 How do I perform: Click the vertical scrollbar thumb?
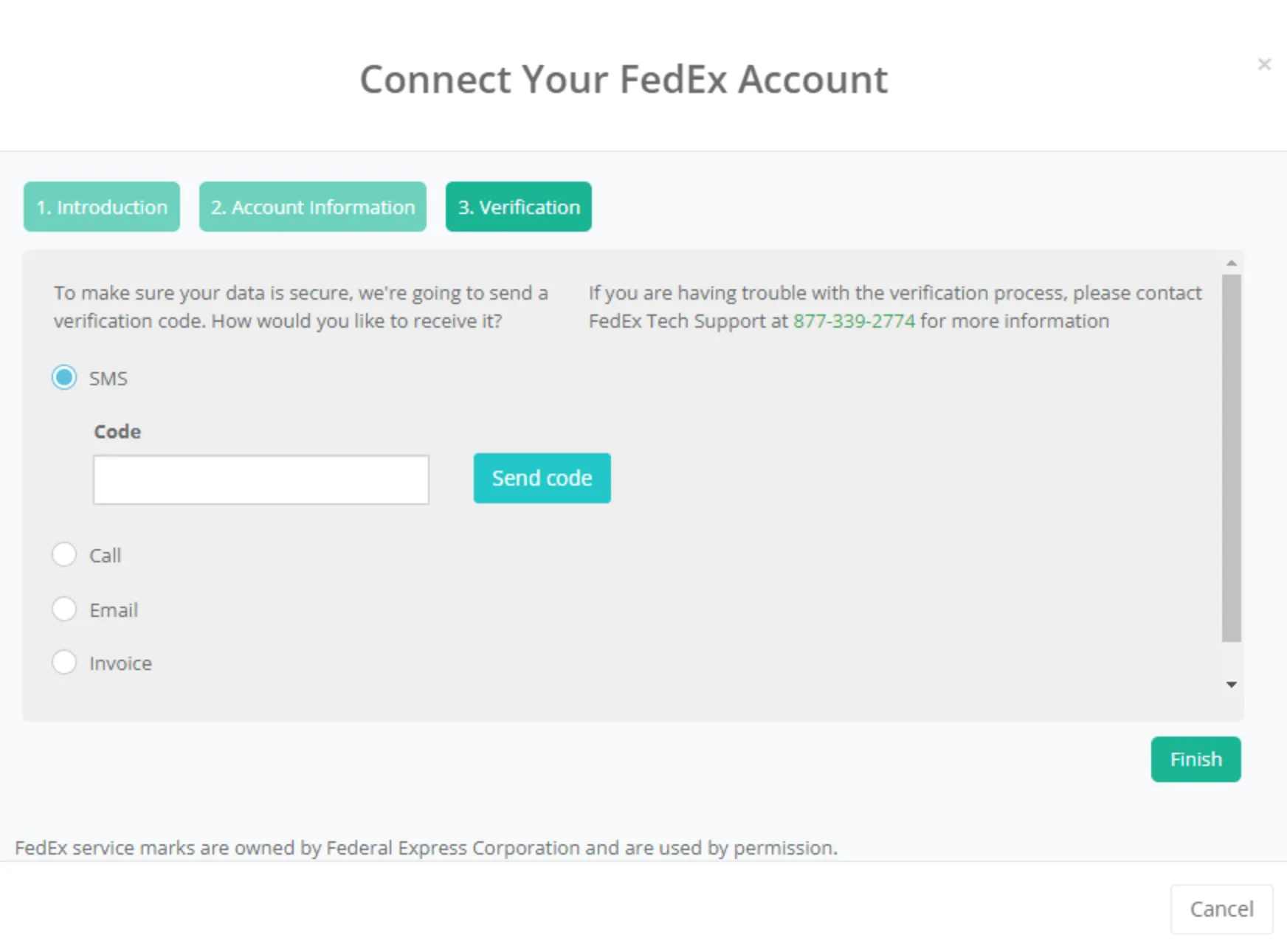[1232, 458]
